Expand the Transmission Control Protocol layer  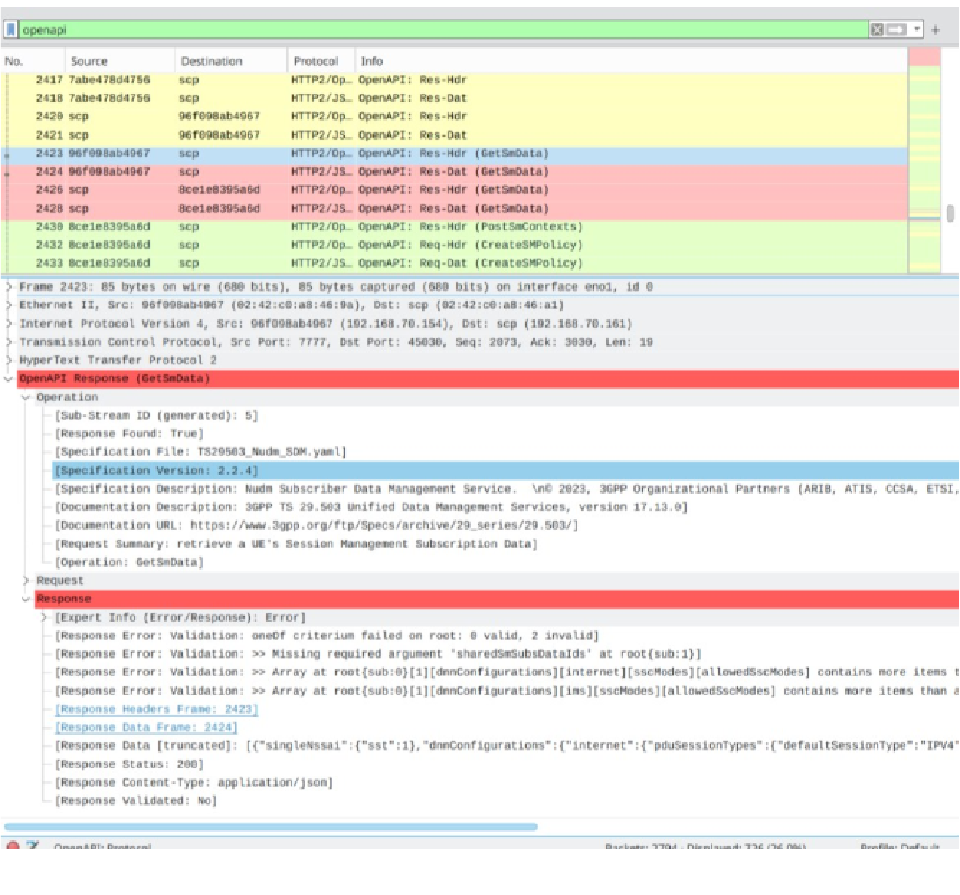pos(8,341)
